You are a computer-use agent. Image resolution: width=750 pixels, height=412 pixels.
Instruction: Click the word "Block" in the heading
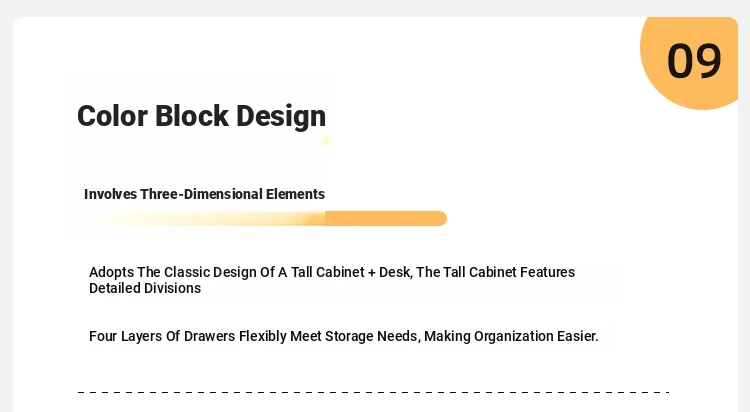(x=192, y=116)
